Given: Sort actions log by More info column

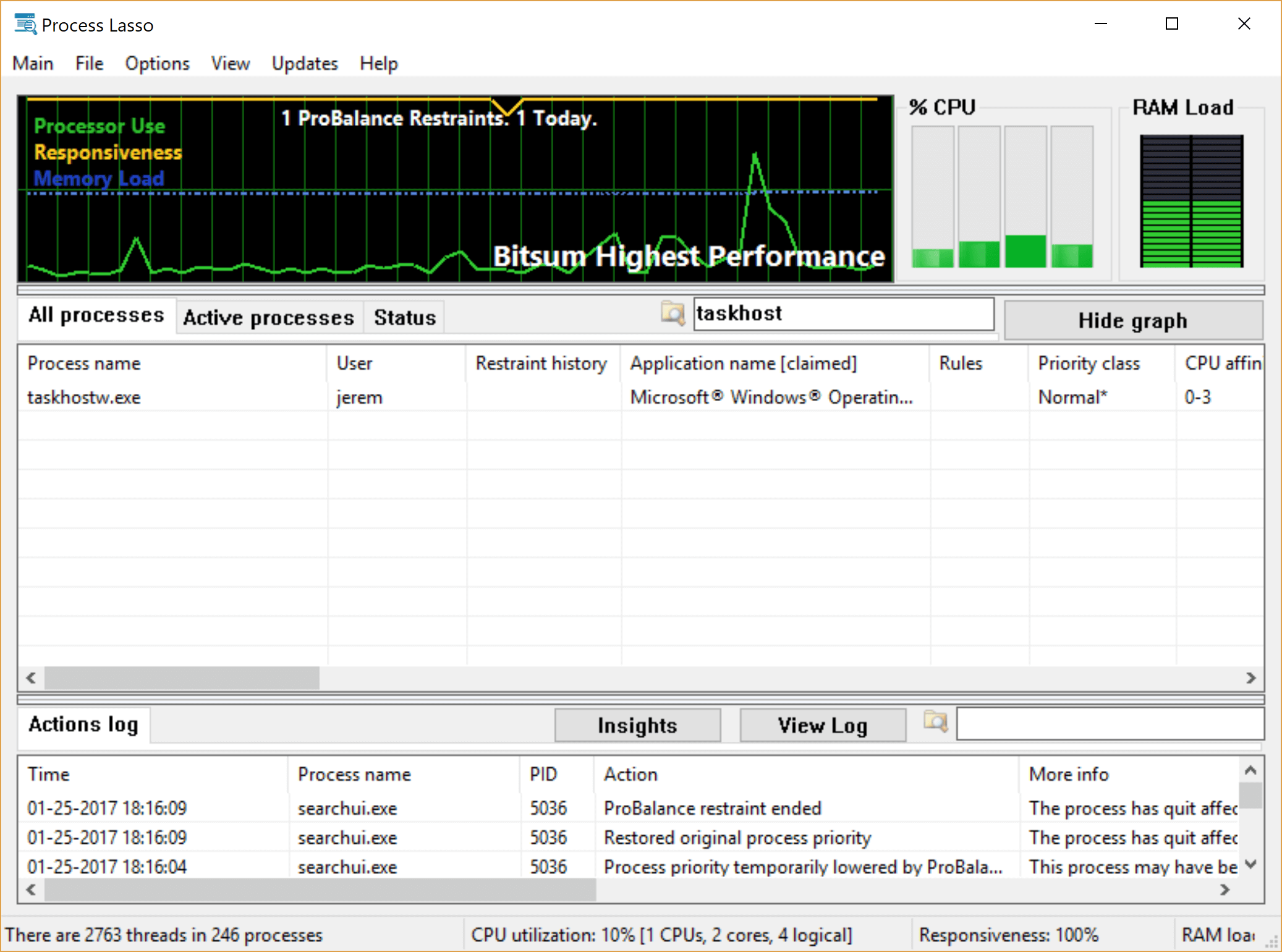Looking at the screenshot, I should pyautogui.click(x=1130, y=775).
